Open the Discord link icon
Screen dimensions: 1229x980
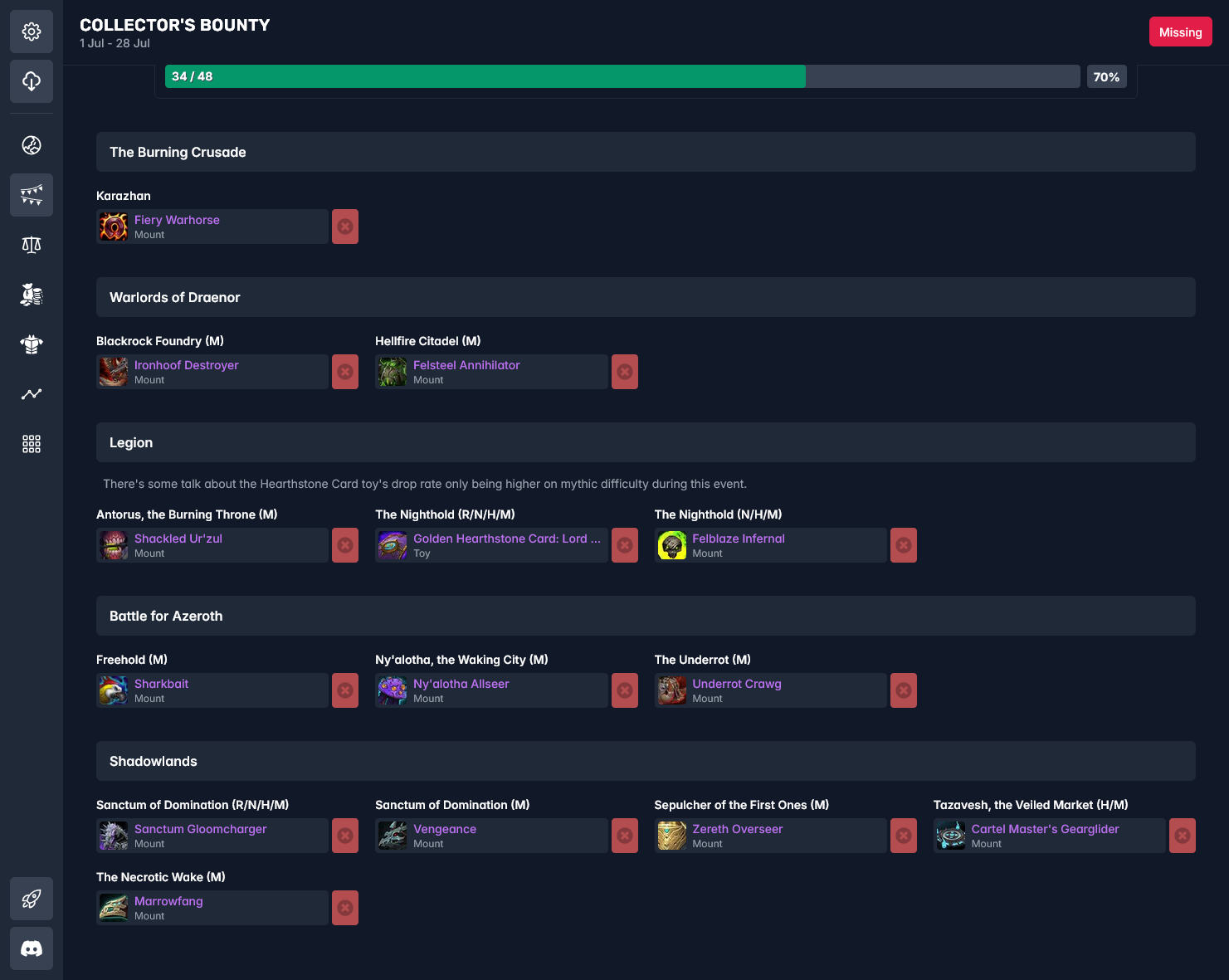[32, 948]
